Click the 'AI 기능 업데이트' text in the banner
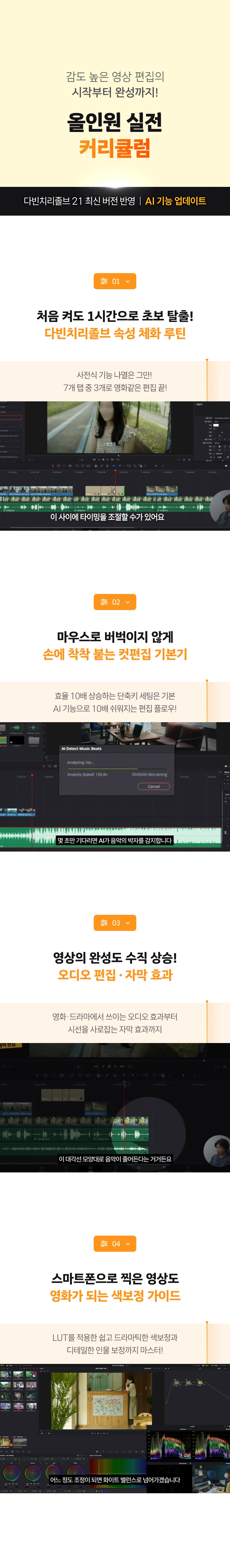The width and height of the screenshot is (230, 1568). pos(175,201)
